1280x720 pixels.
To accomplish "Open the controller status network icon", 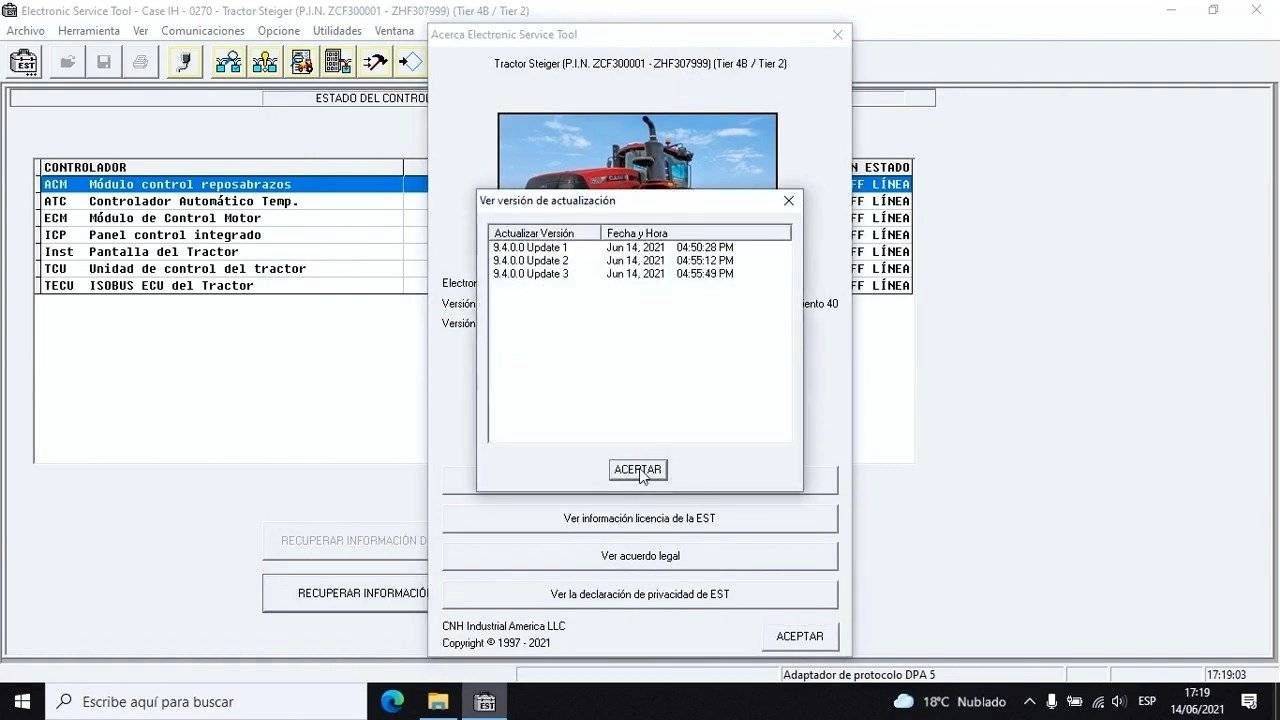I will pyautogui.click(x=229, y=62).
